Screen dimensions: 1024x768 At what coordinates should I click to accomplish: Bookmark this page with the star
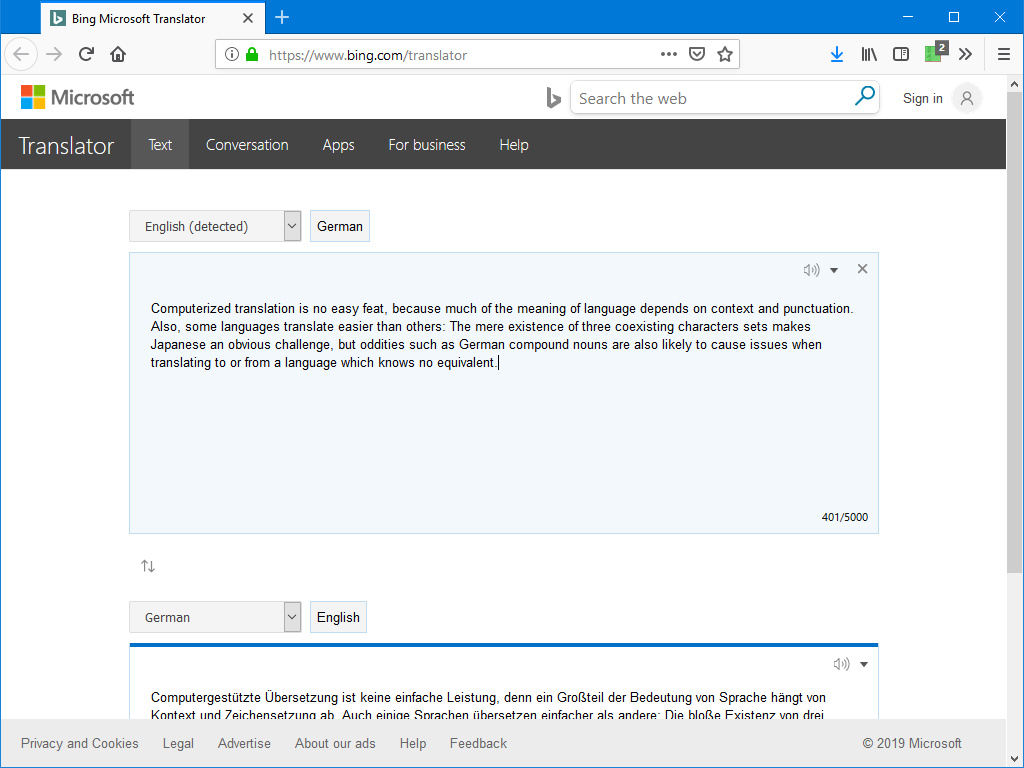click(x=725, y=54)
